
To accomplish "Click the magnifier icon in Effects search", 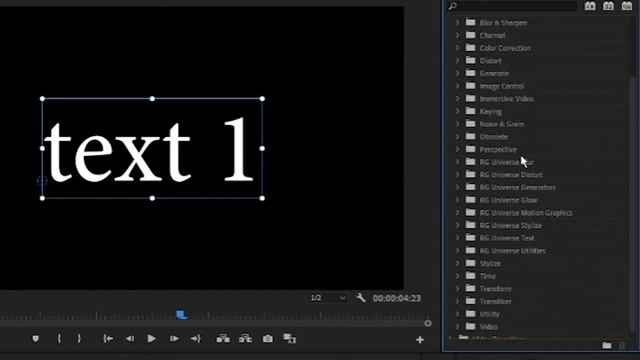I will [x=452, y=6].
